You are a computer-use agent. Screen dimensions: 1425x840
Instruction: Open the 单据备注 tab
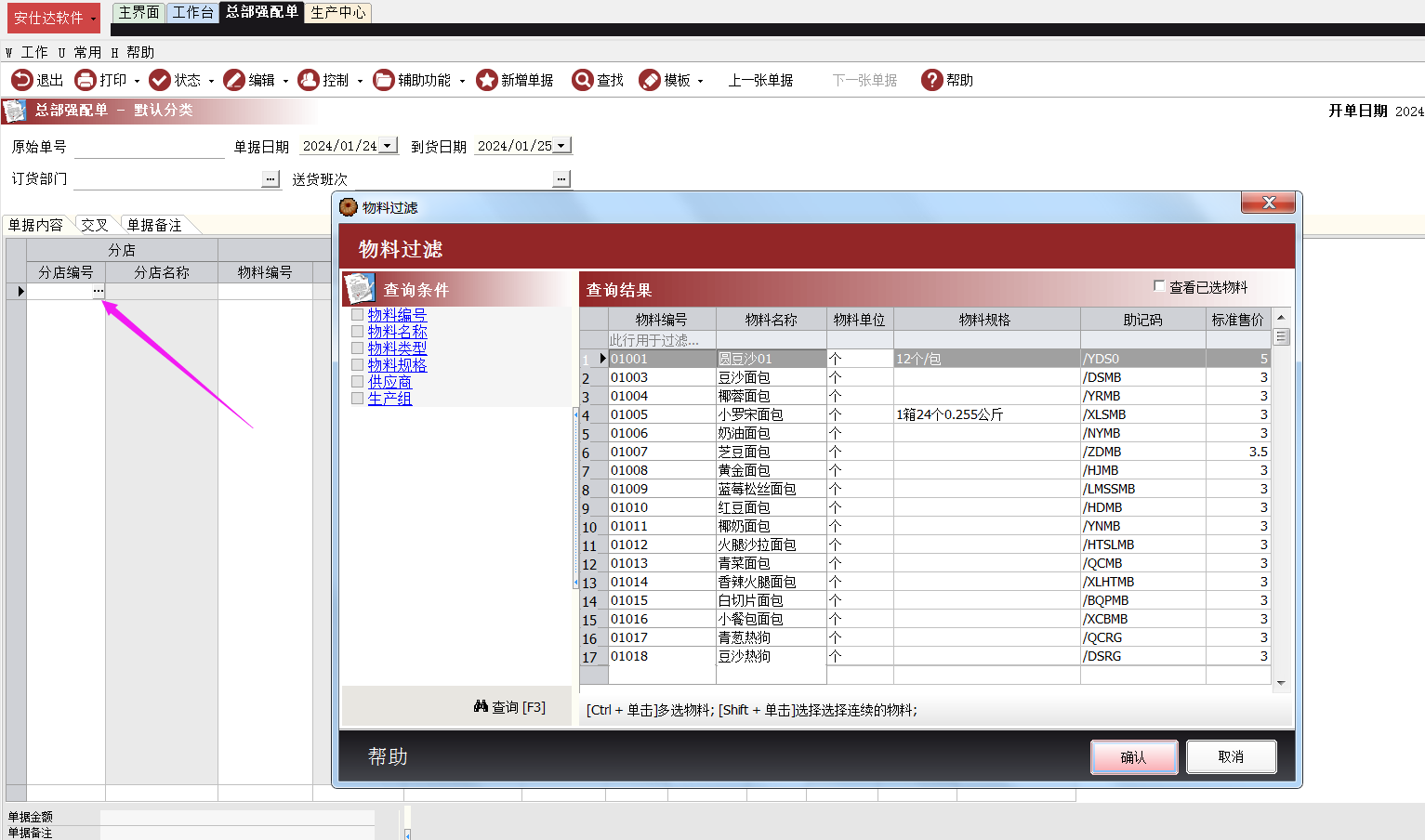pos(154,225)
